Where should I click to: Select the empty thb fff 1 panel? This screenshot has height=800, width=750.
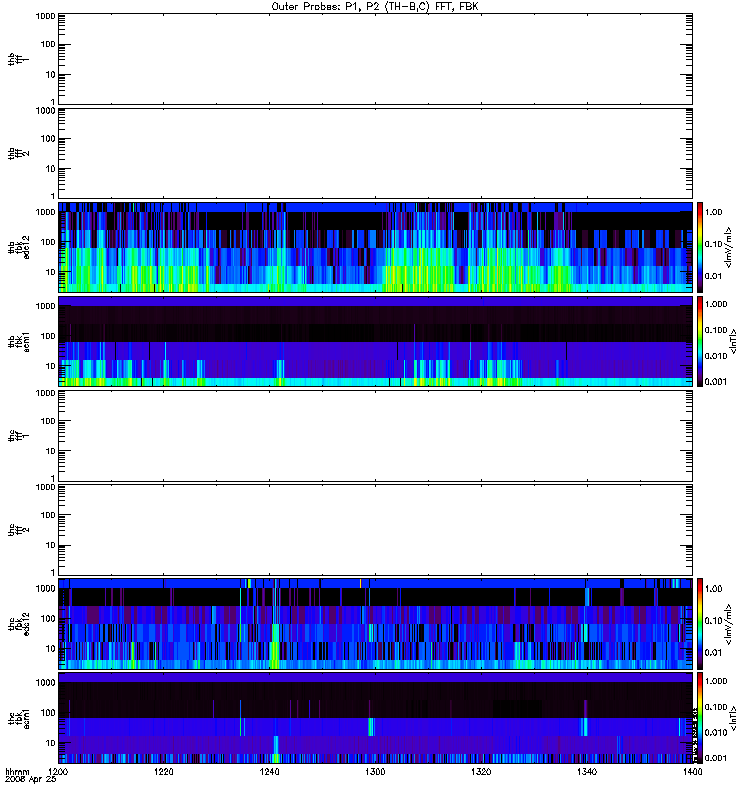tap(376, 59)
